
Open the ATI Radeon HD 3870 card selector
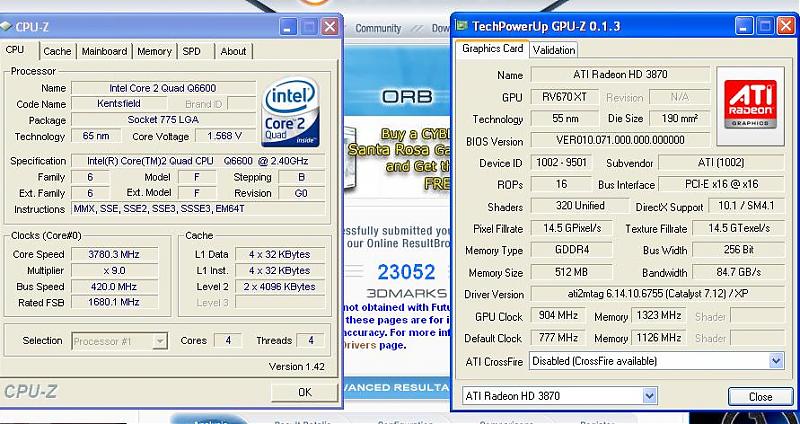point(559,395)
